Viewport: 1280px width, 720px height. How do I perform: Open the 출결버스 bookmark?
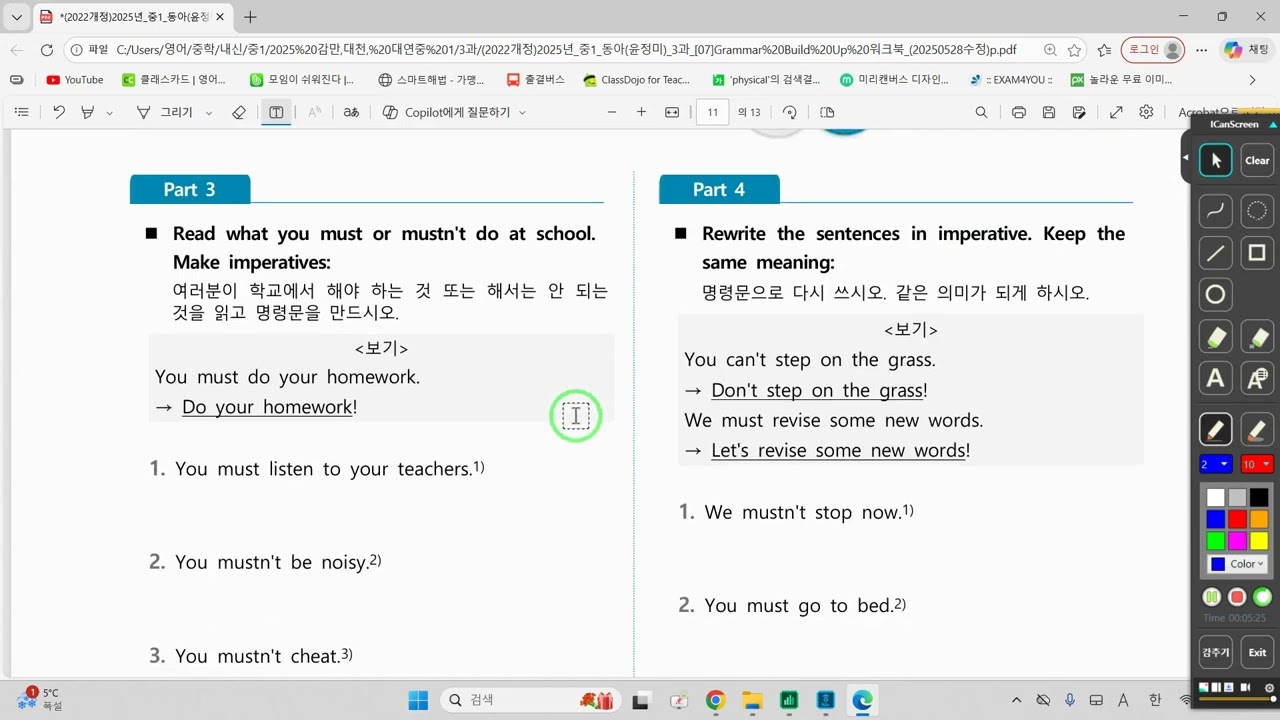(535, 79)
